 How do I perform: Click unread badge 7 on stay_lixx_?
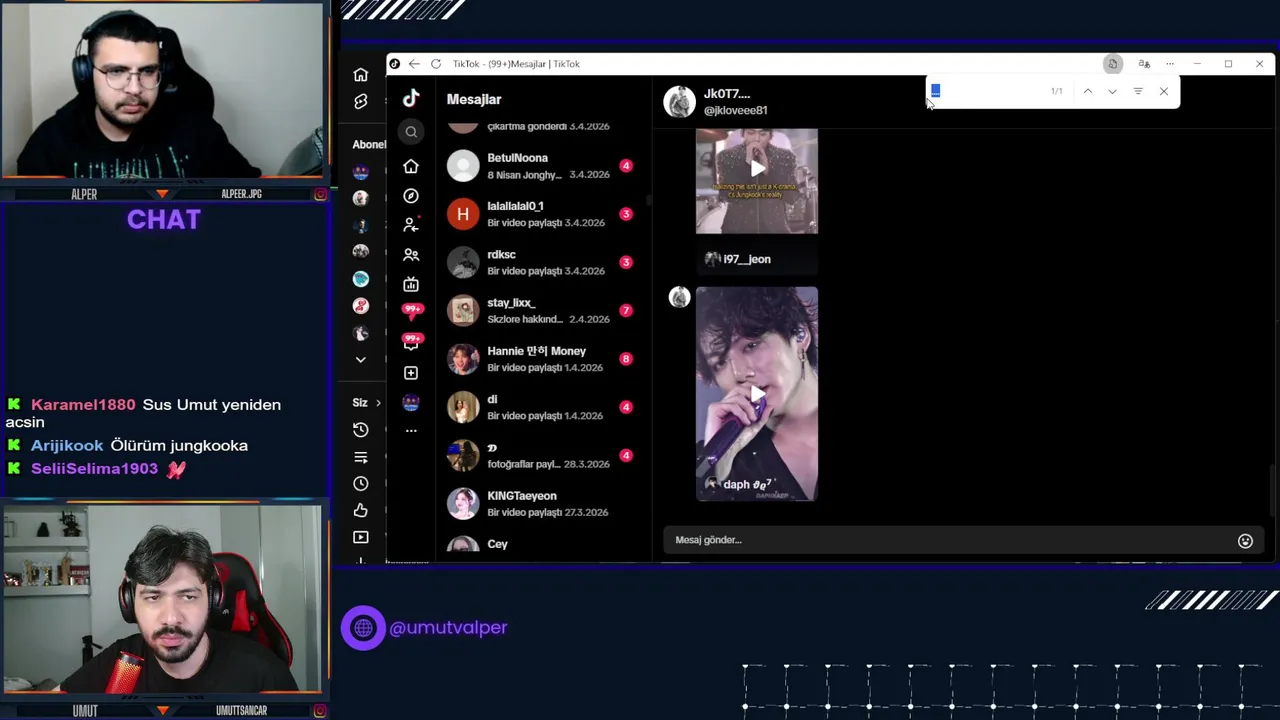[x=626, y=311]
